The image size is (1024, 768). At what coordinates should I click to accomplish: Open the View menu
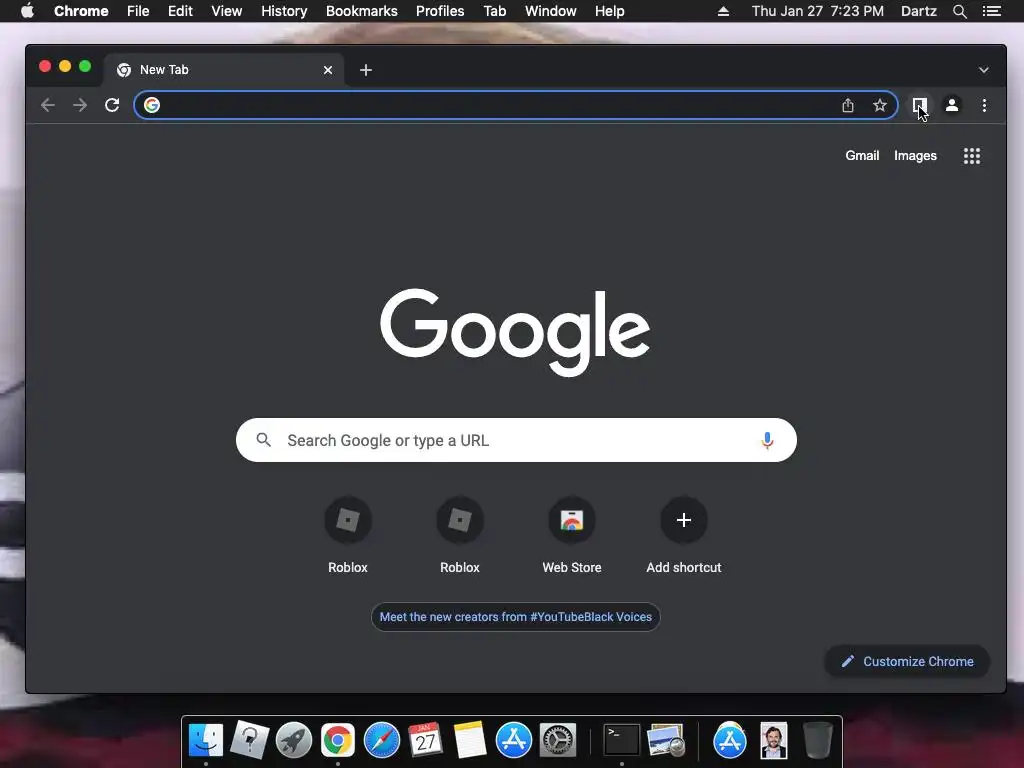click(x=227, y=11)
